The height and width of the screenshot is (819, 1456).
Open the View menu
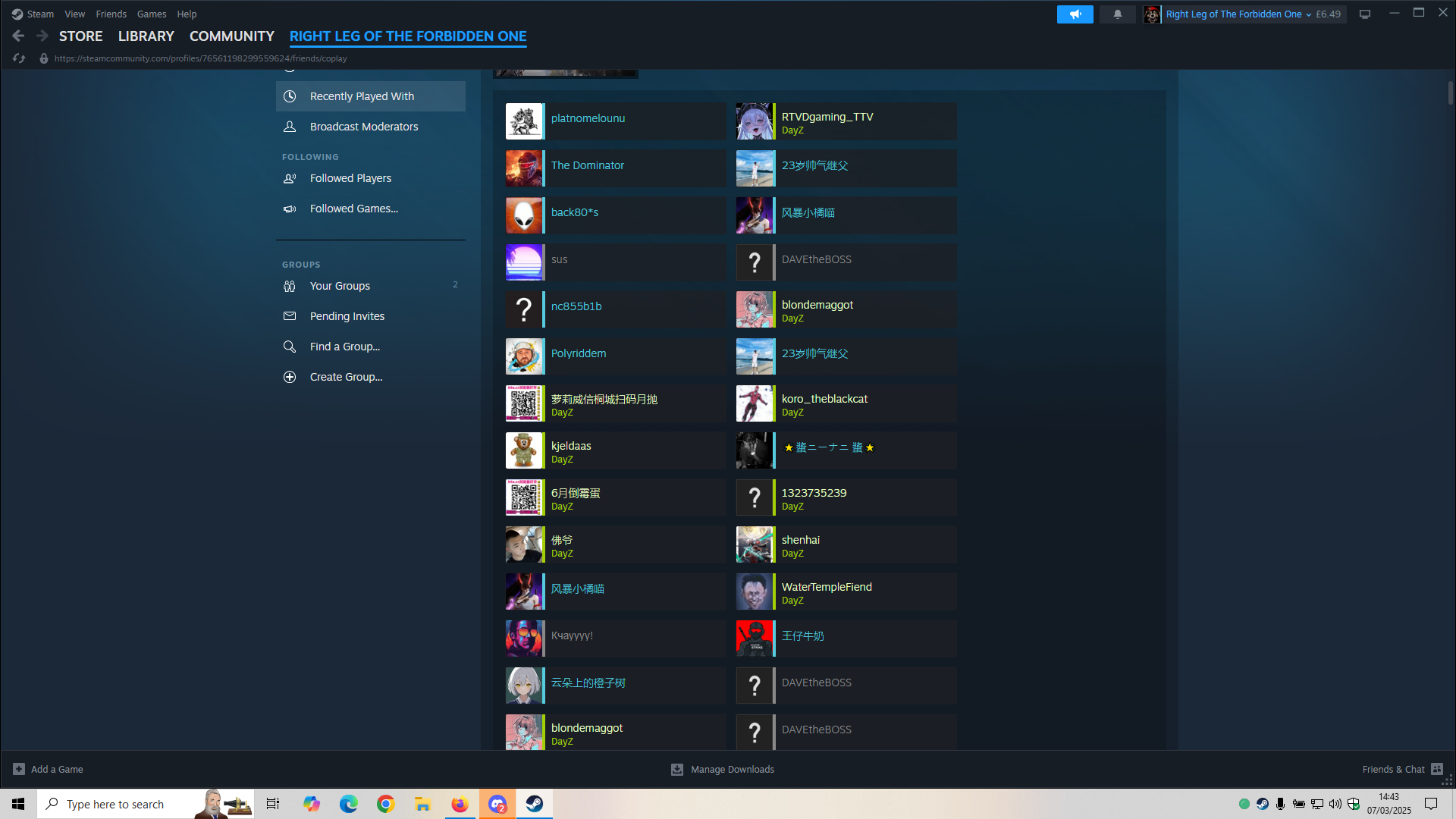[x=74, y=14]
